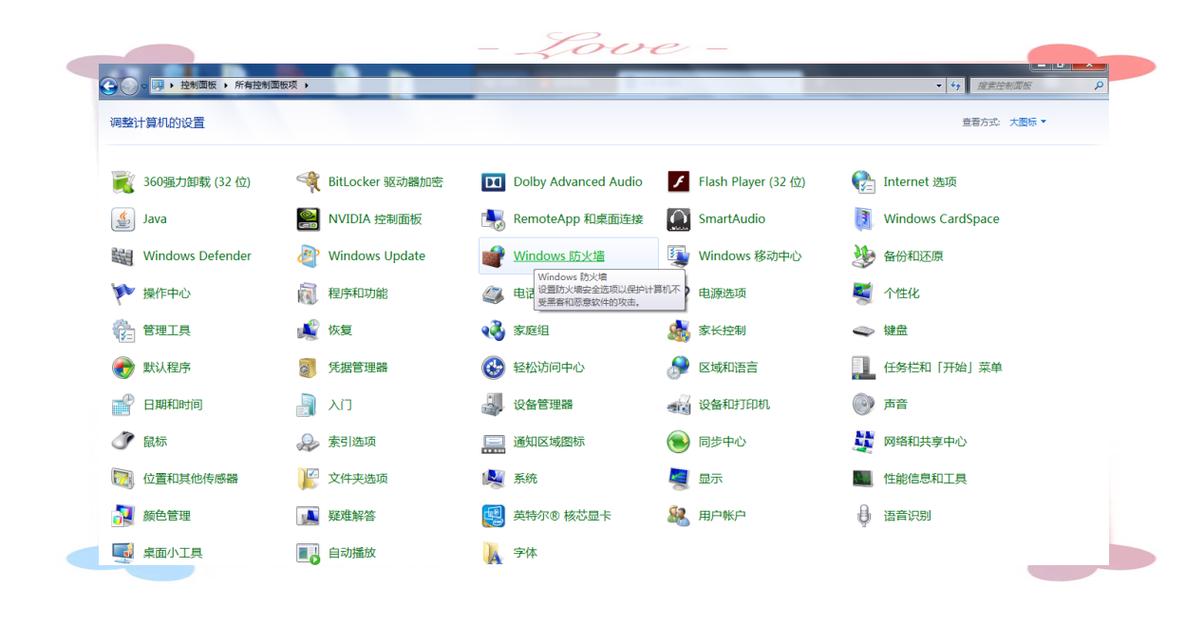Open the 电源选项 link

[722, 293]
